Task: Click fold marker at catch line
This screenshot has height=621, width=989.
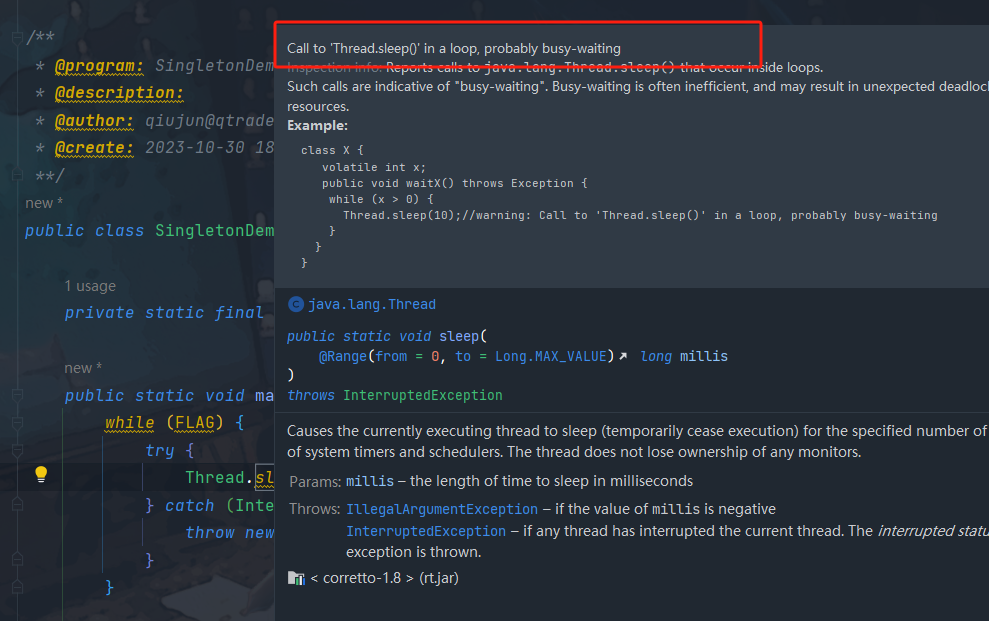Action: [18, 505]
